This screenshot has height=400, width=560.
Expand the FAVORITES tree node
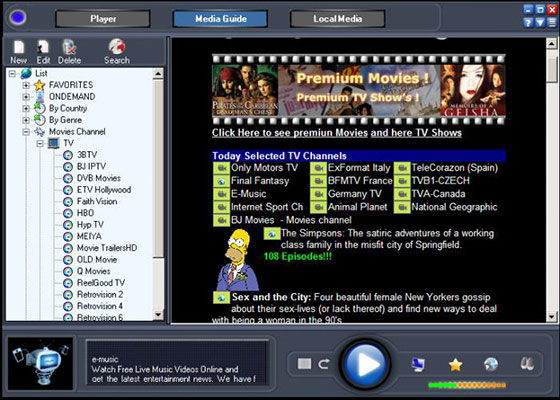[x=26, y=85]
